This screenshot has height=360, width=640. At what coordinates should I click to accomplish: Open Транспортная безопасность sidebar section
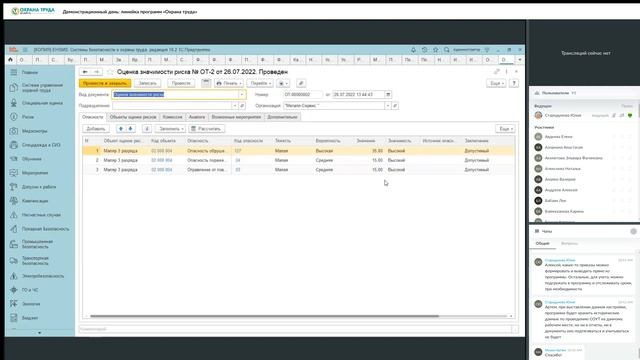35,261
